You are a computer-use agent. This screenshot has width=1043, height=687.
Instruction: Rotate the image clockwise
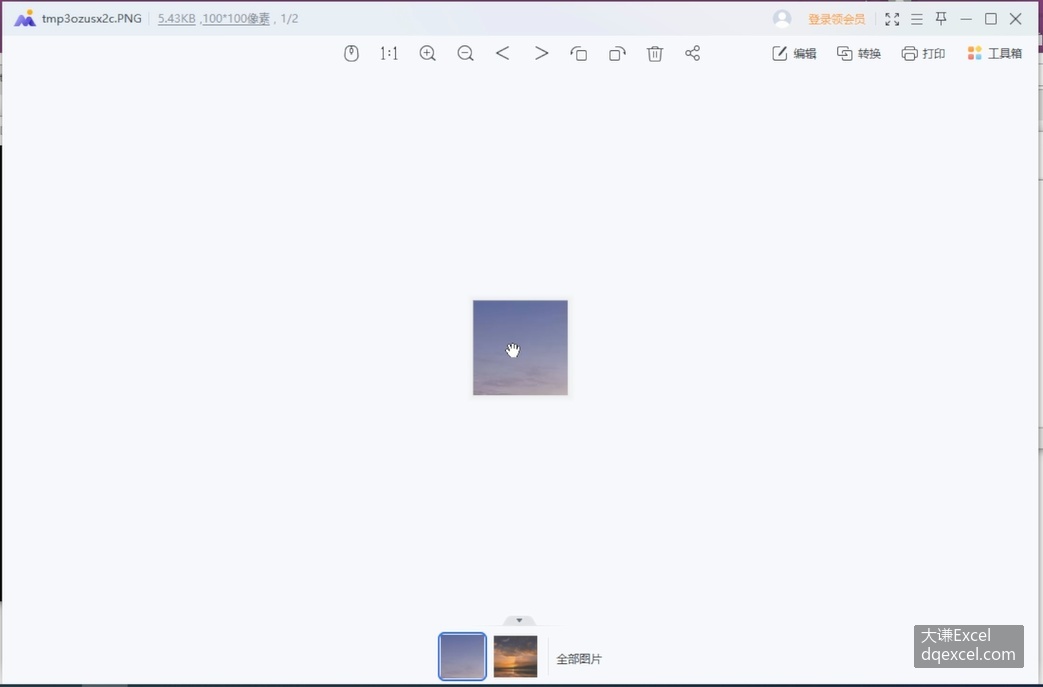(x=617, y=53)
